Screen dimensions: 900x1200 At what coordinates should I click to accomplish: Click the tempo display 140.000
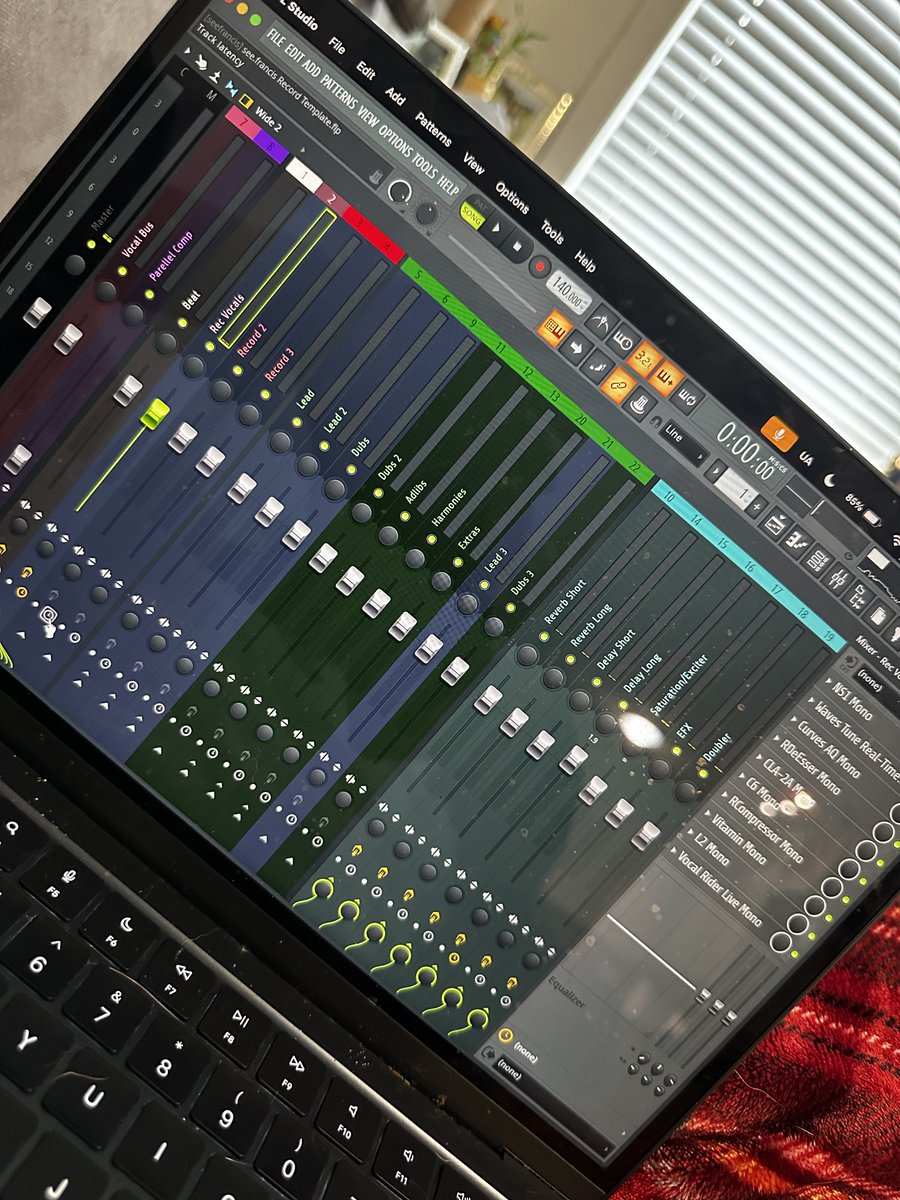click(x=569, y=295)
